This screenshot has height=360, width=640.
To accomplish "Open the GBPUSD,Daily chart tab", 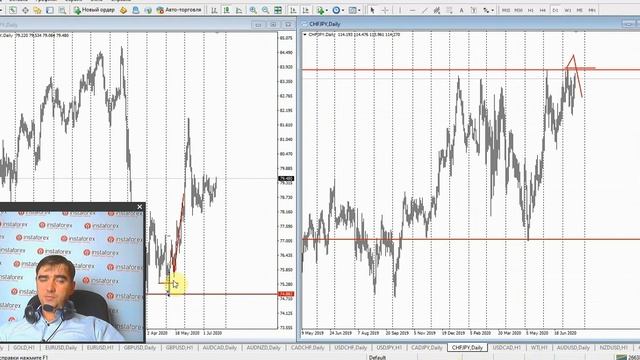I will pyautogui.click(x=140, y=348).
